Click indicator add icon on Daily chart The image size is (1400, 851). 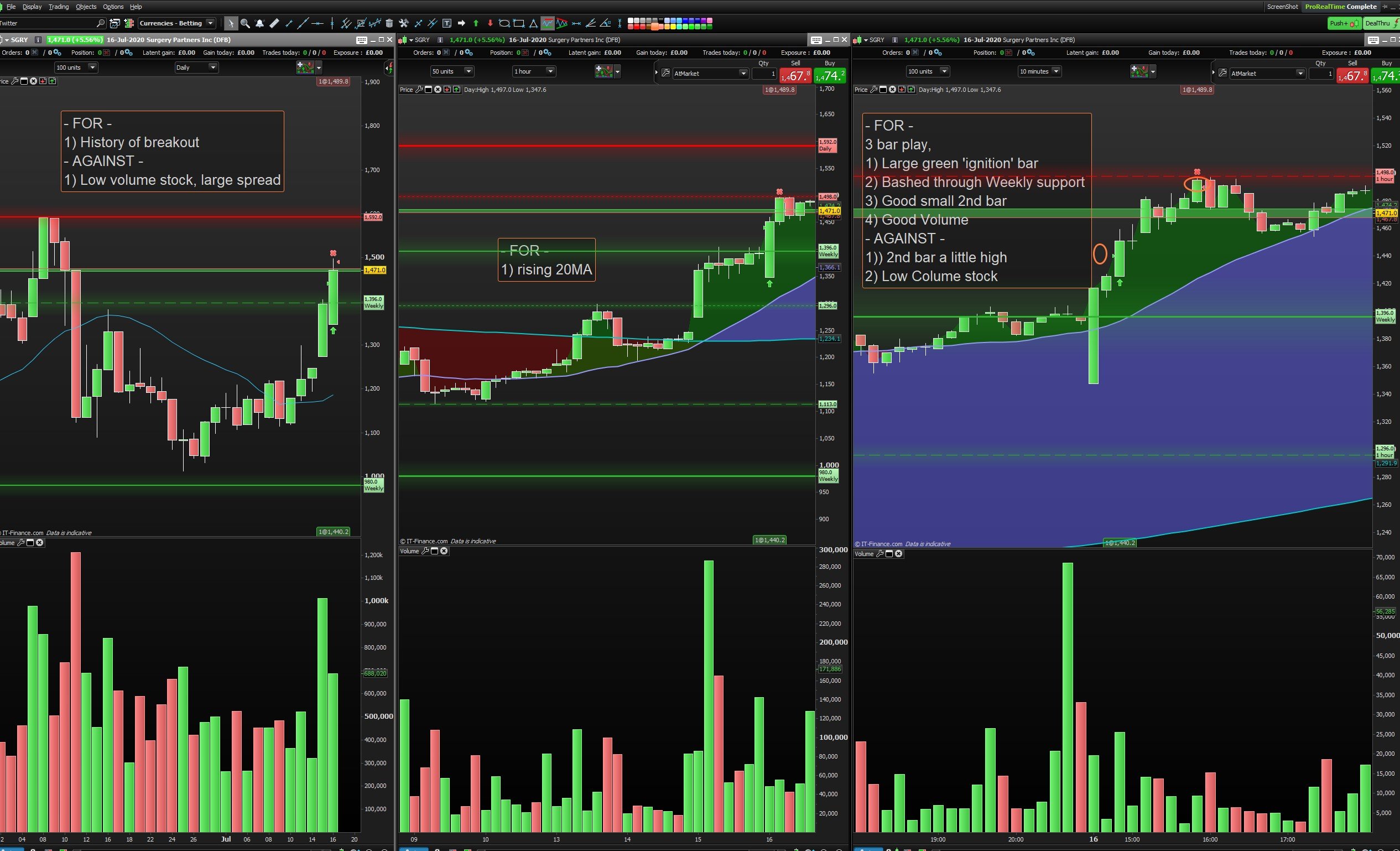click(x=305, y=67)
